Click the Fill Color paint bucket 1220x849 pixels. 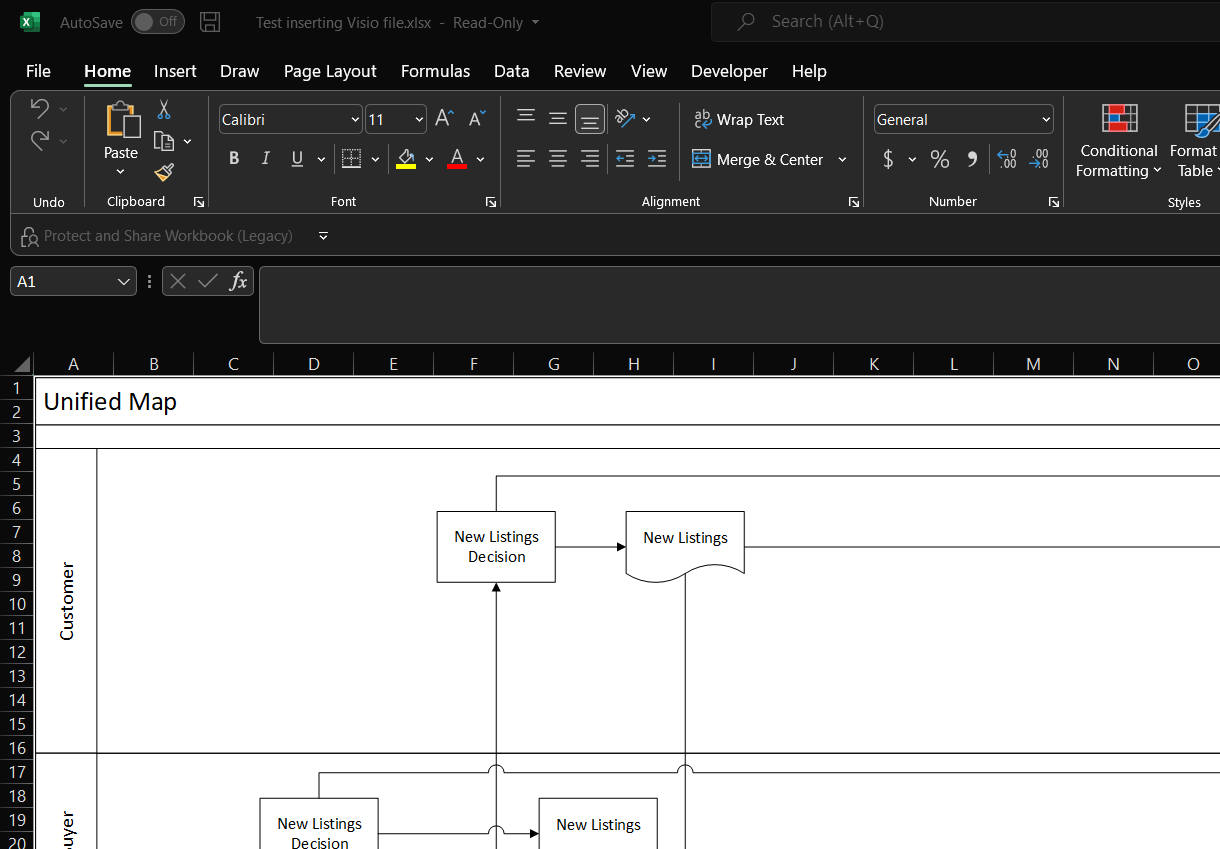(406, 159)
